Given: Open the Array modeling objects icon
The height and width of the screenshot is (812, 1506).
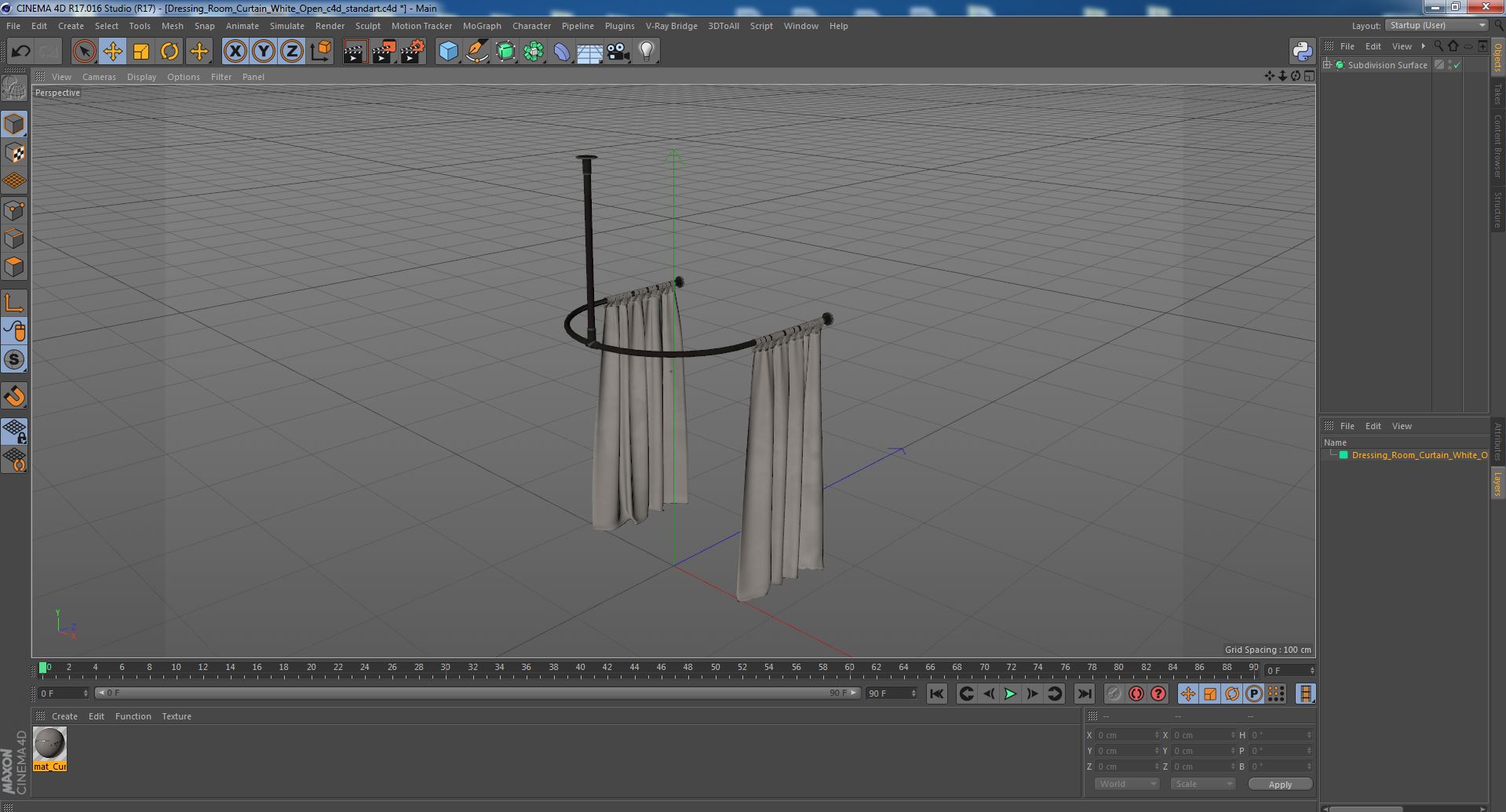Looking at the screenshot, I should tap(534, 52).
